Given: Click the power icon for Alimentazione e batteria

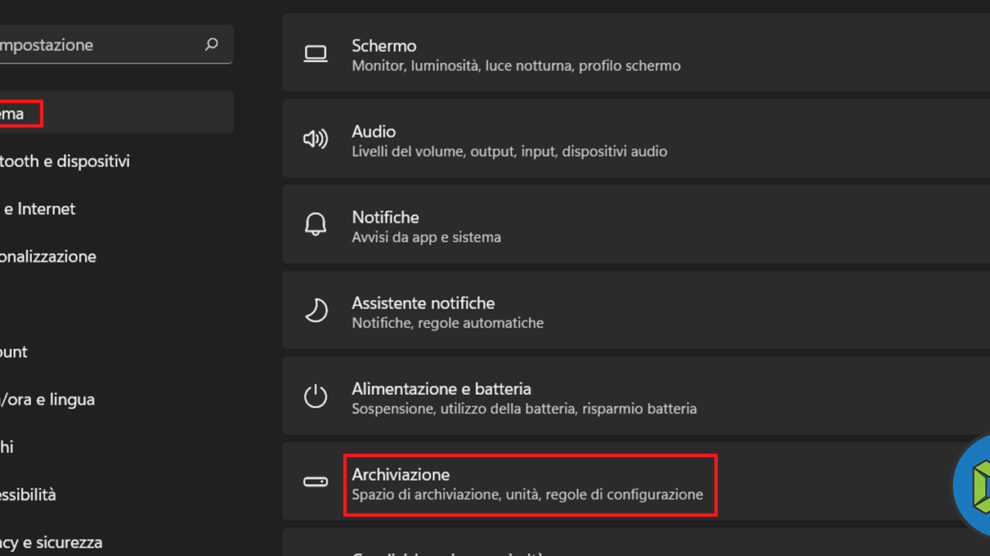Looking at the screenshot, I should (315, 397).
